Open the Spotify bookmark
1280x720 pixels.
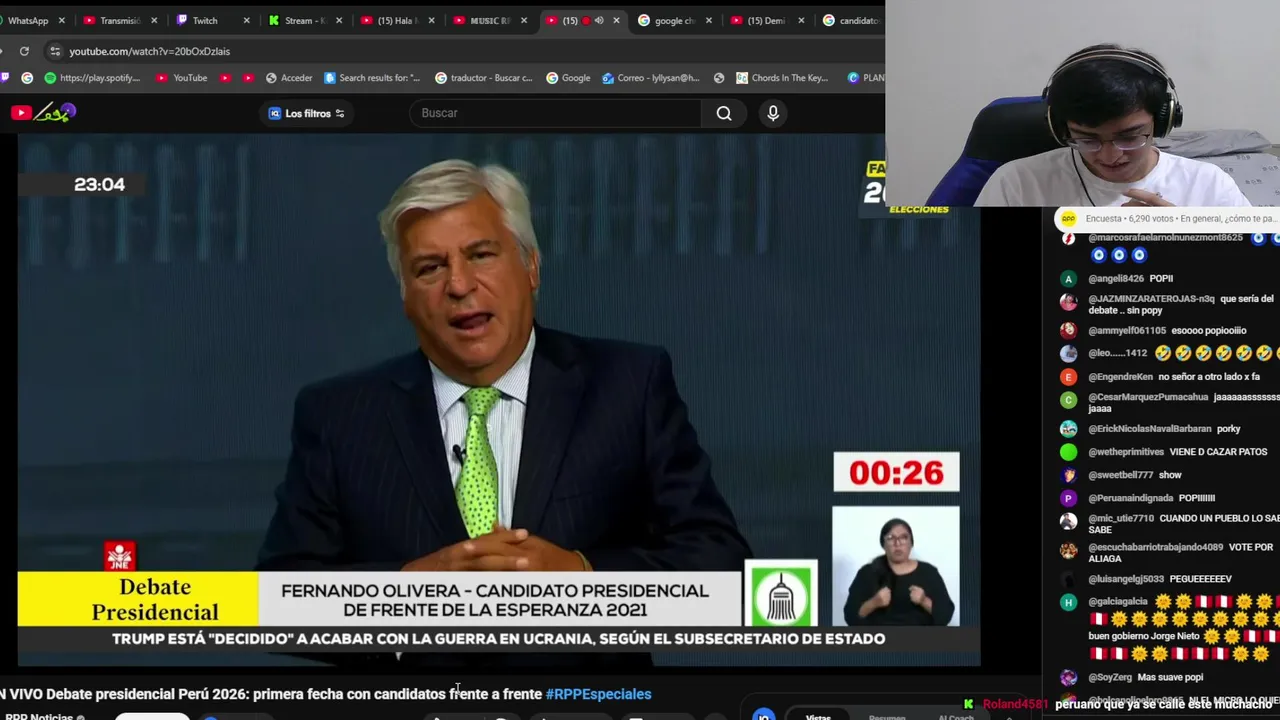coord(92,78)
